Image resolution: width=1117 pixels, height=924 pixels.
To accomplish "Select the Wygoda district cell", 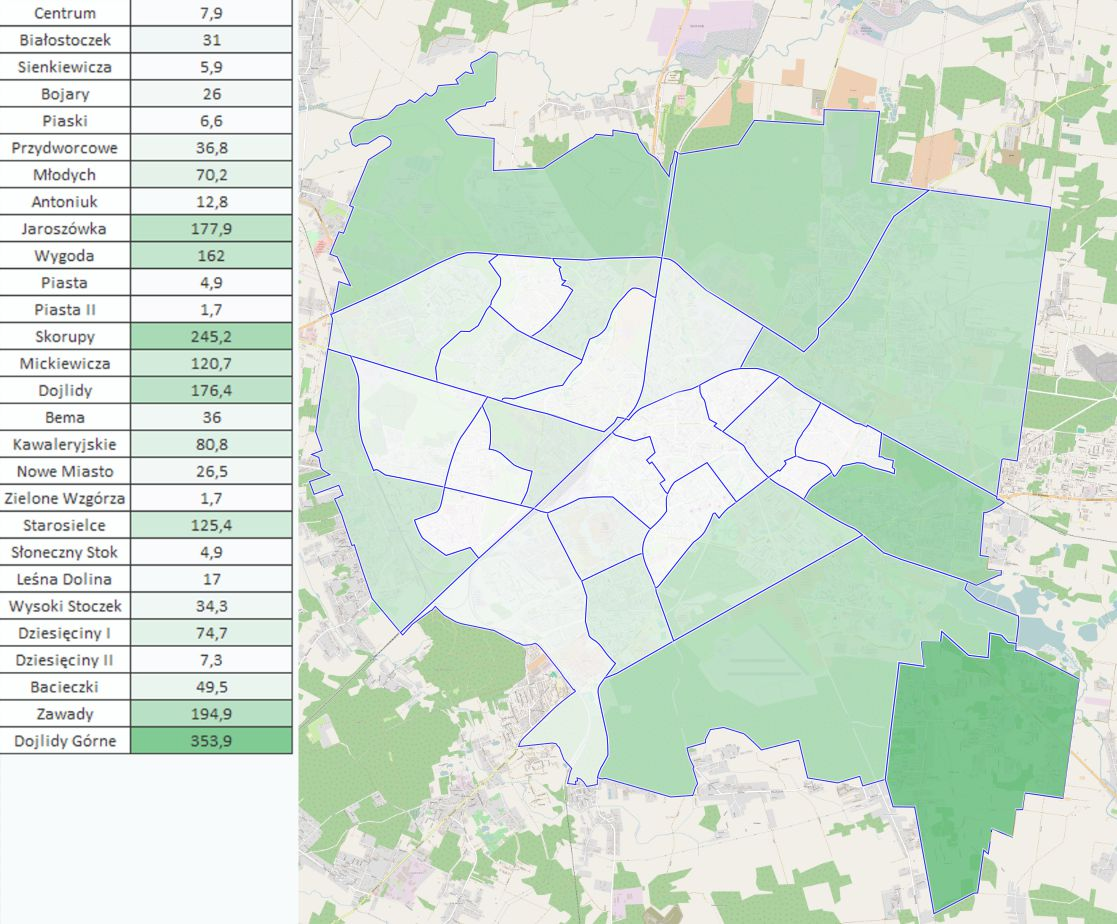I will click(x=65, y=256).
